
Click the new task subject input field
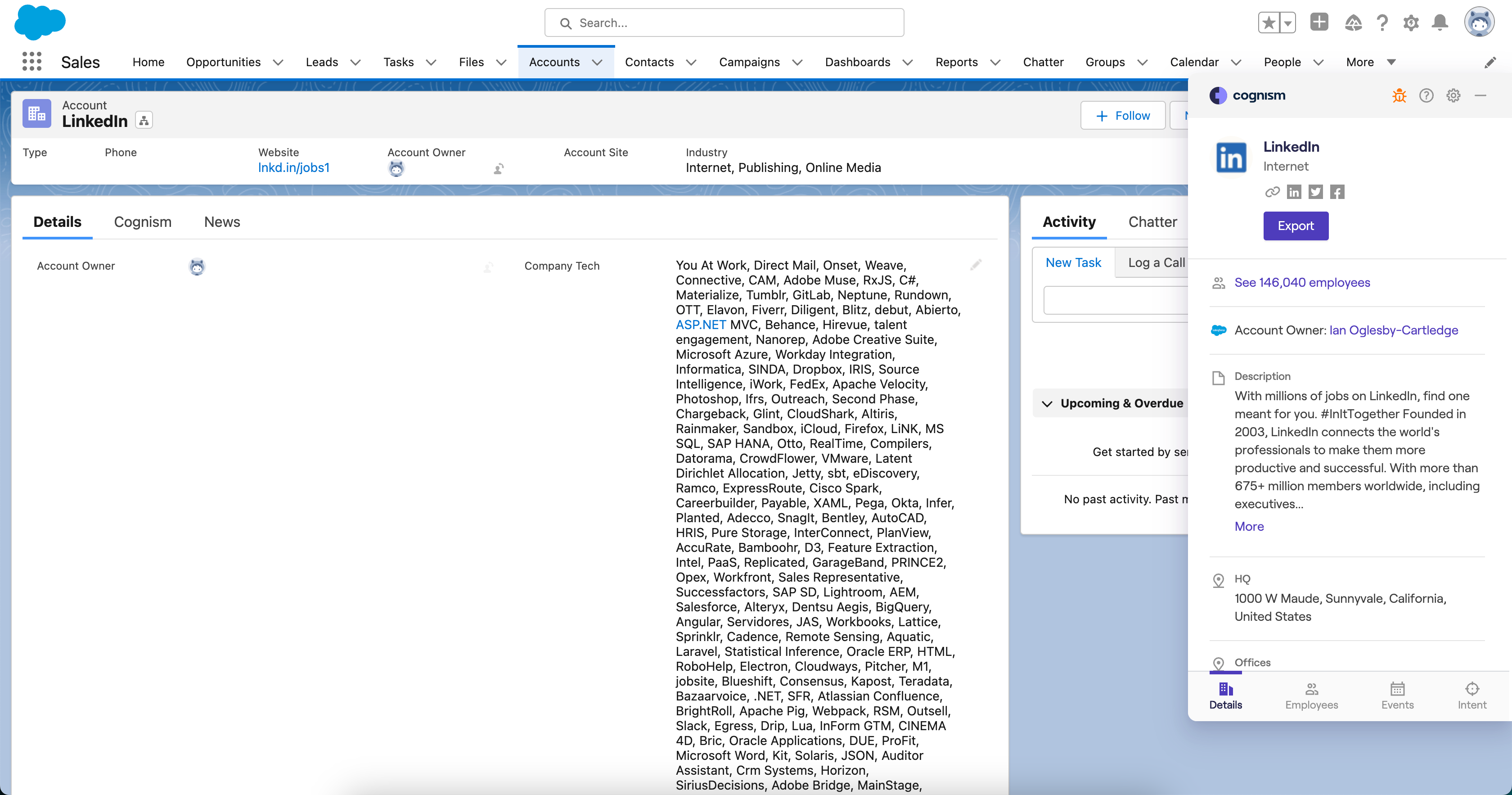tap(1116, 301)
